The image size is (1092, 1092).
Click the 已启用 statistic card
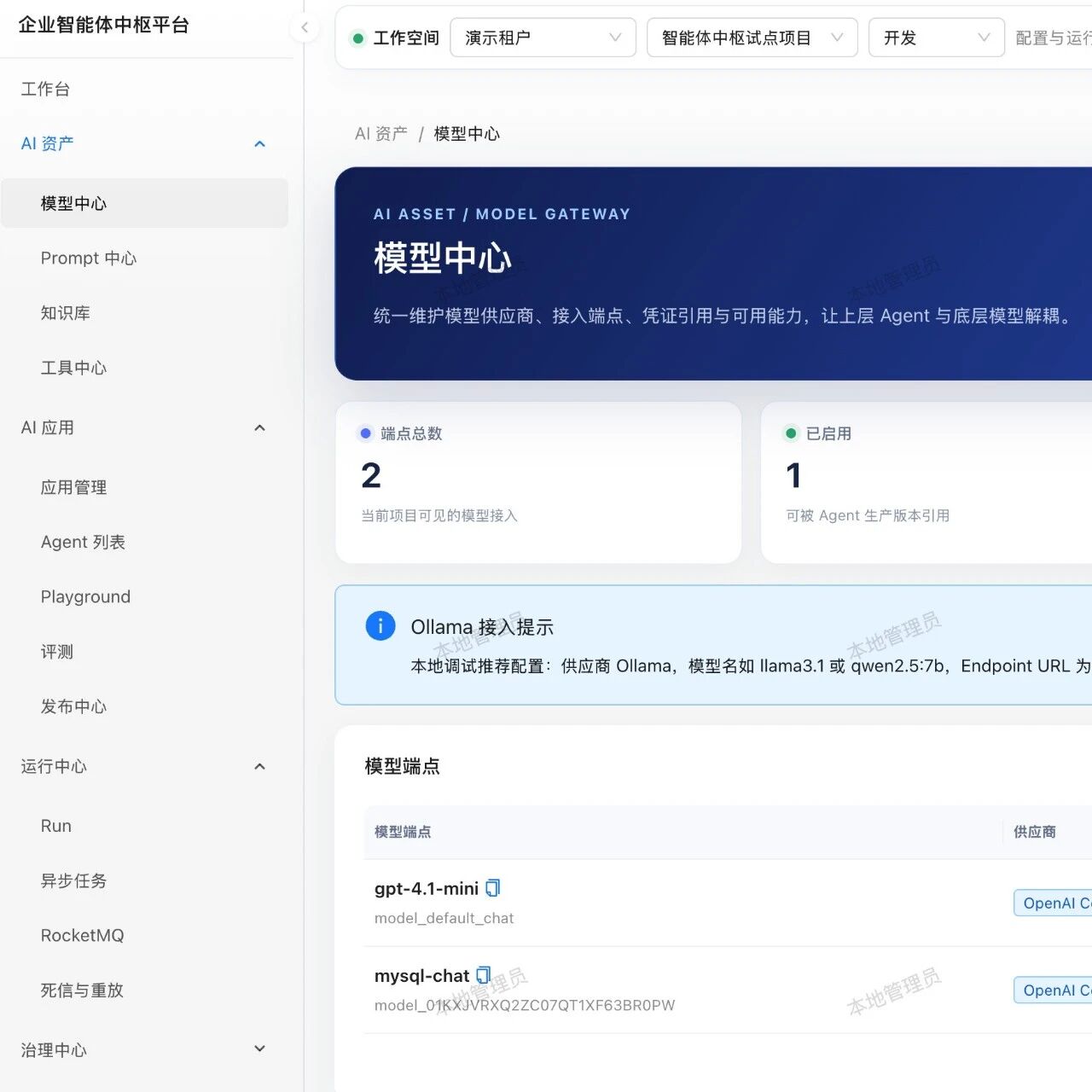(926, 482)
